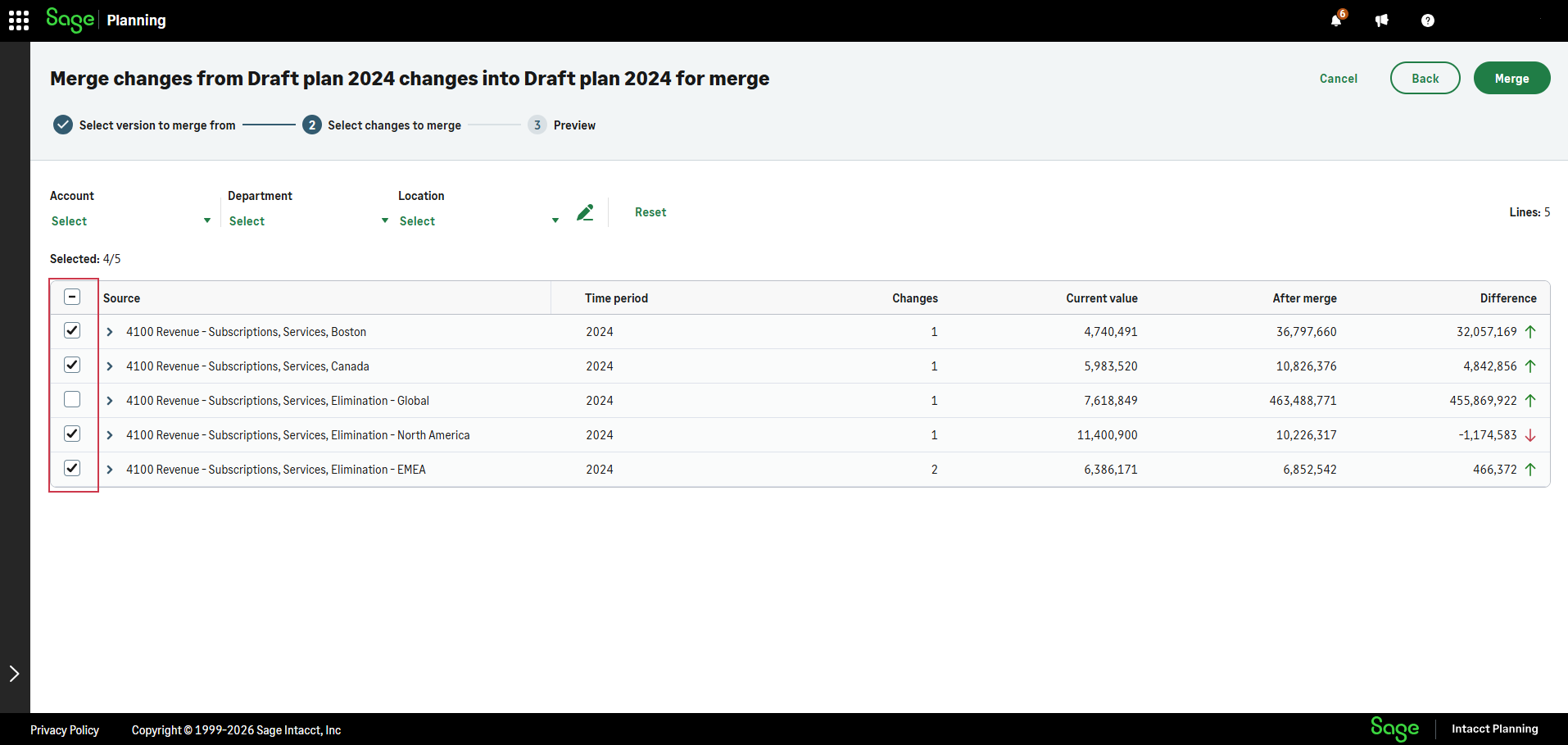The width and height of the screenshot is (1568, 745).
Task: Click the Difference value 455,869,922
Action: (x=1484, y=401)
